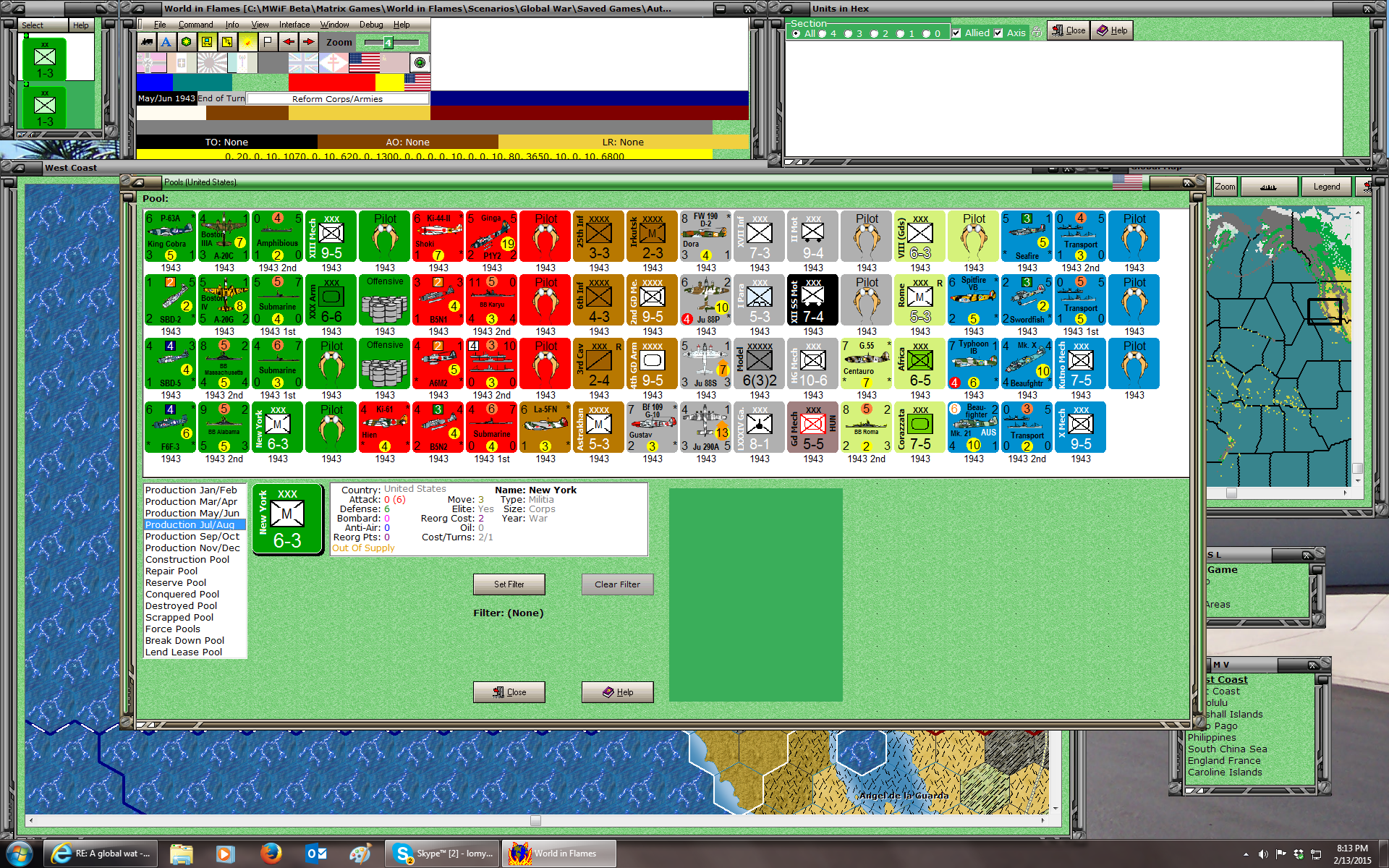Click the blue letter A toolbar icon

pyautogui.click(x=166, y=42)
